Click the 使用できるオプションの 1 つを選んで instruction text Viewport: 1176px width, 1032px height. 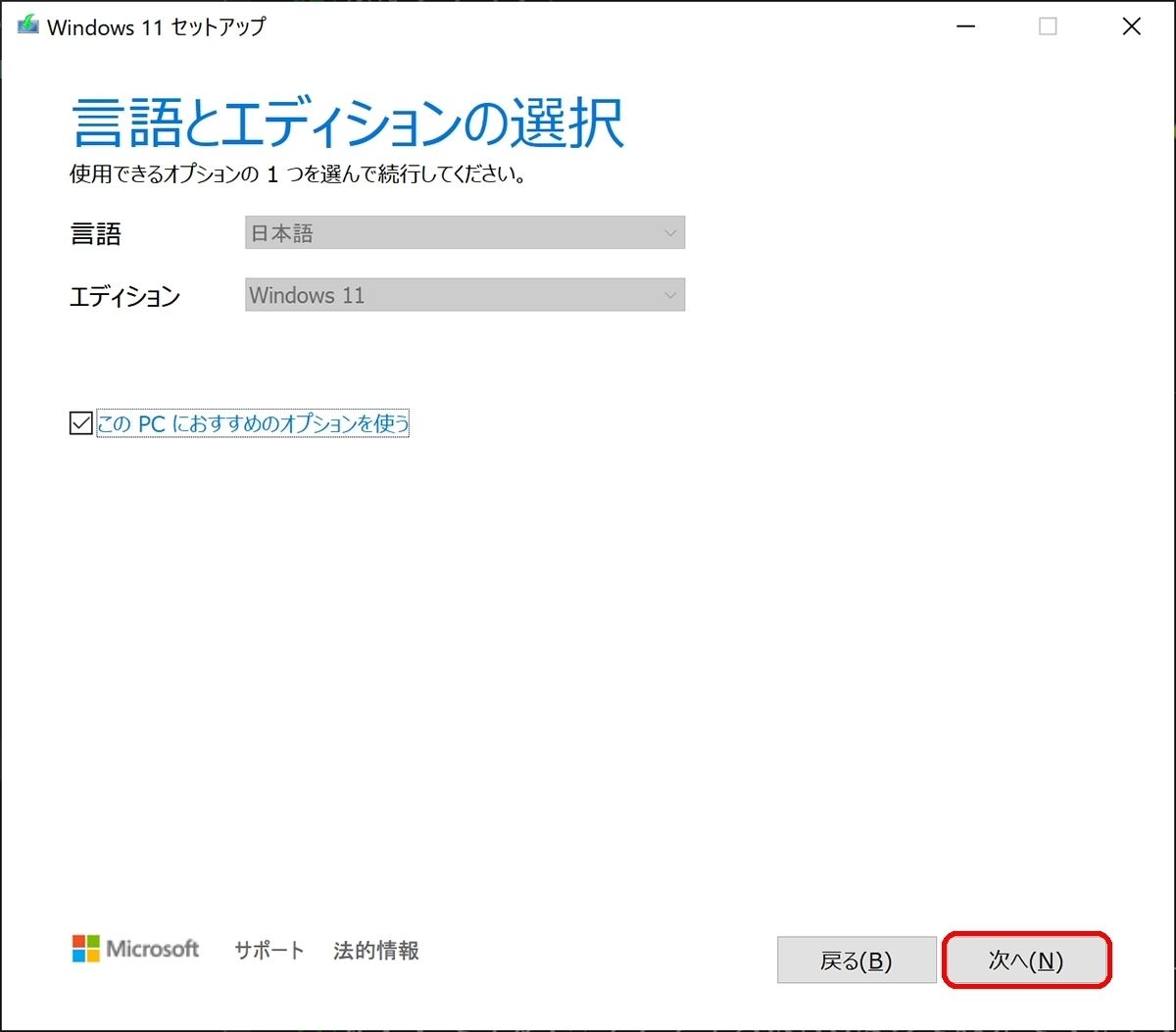tap(299, 175)
